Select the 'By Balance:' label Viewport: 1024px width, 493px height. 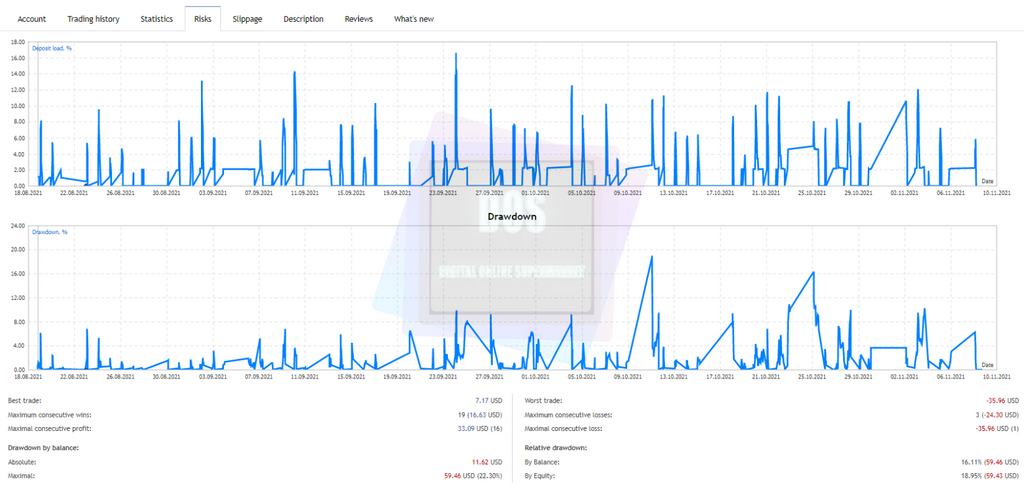542,462
